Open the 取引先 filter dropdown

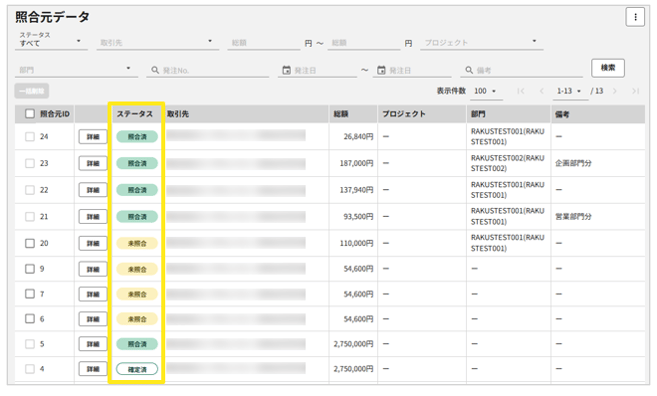pos(158,42)
